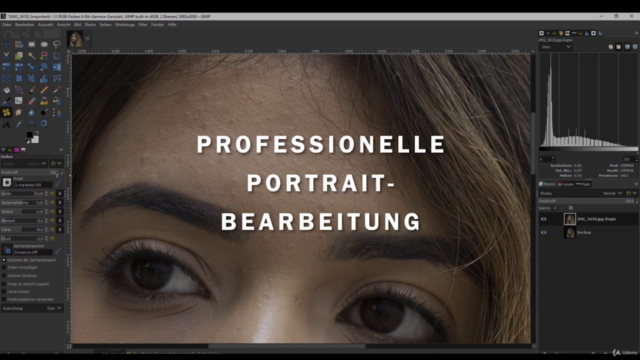Select the Airbrush tool
The image size is (640, 360).
[x=57, y=89]
